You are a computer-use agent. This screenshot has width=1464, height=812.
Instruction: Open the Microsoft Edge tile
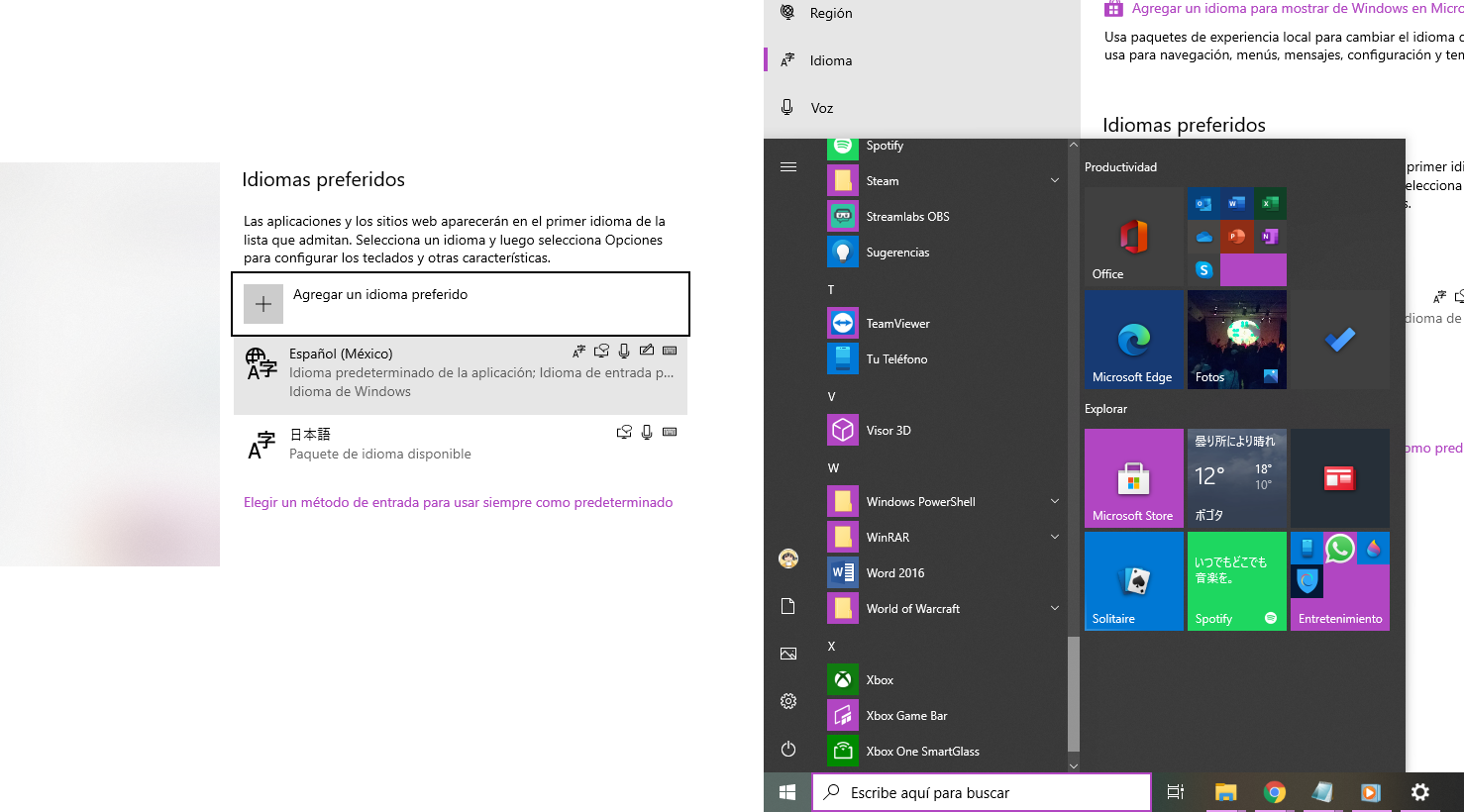click(1134, 340)
